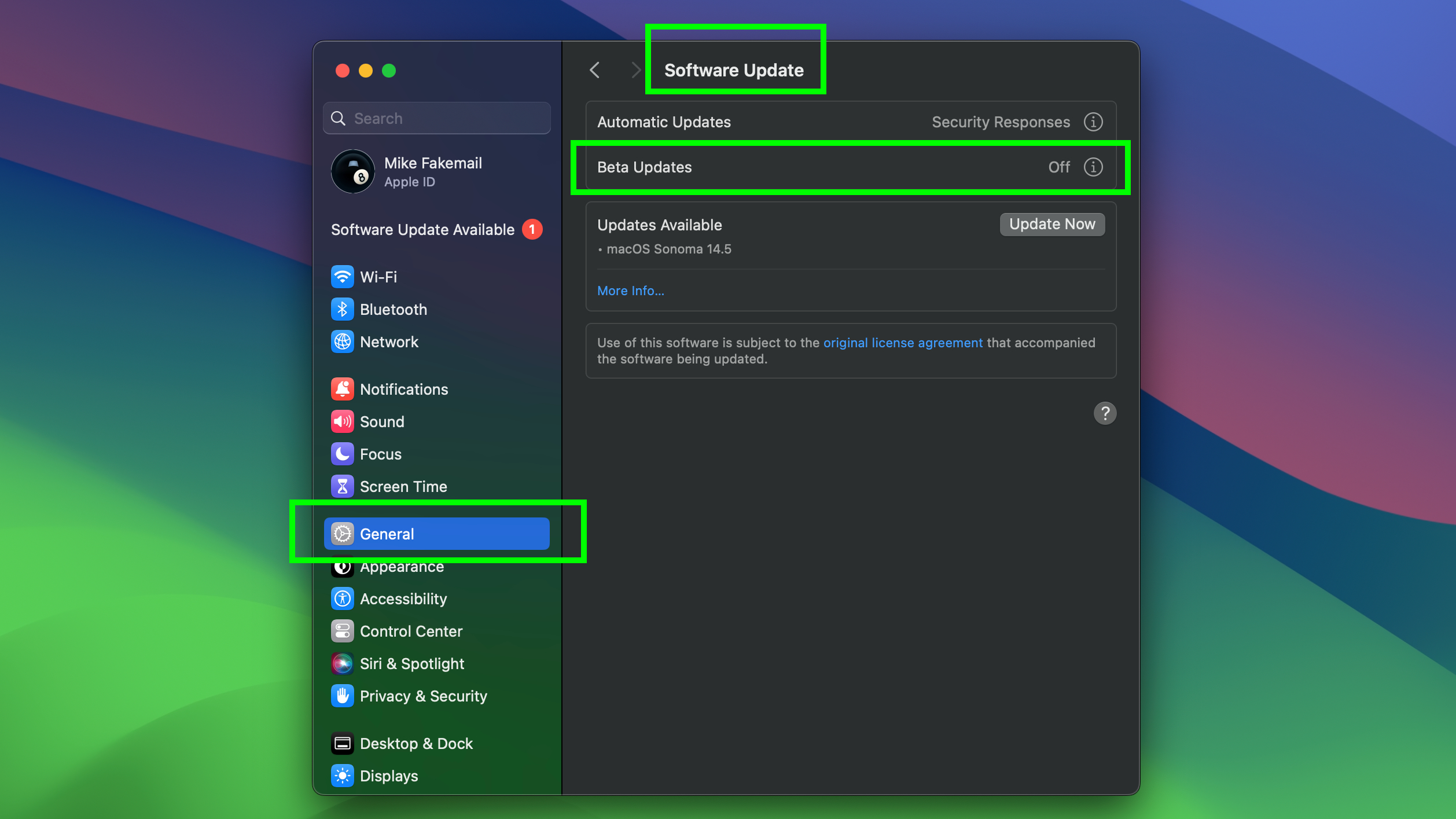The width and height of the screenshot is (1456, 819).
Task: Open the original license agreement link
Action: point(902,342)
